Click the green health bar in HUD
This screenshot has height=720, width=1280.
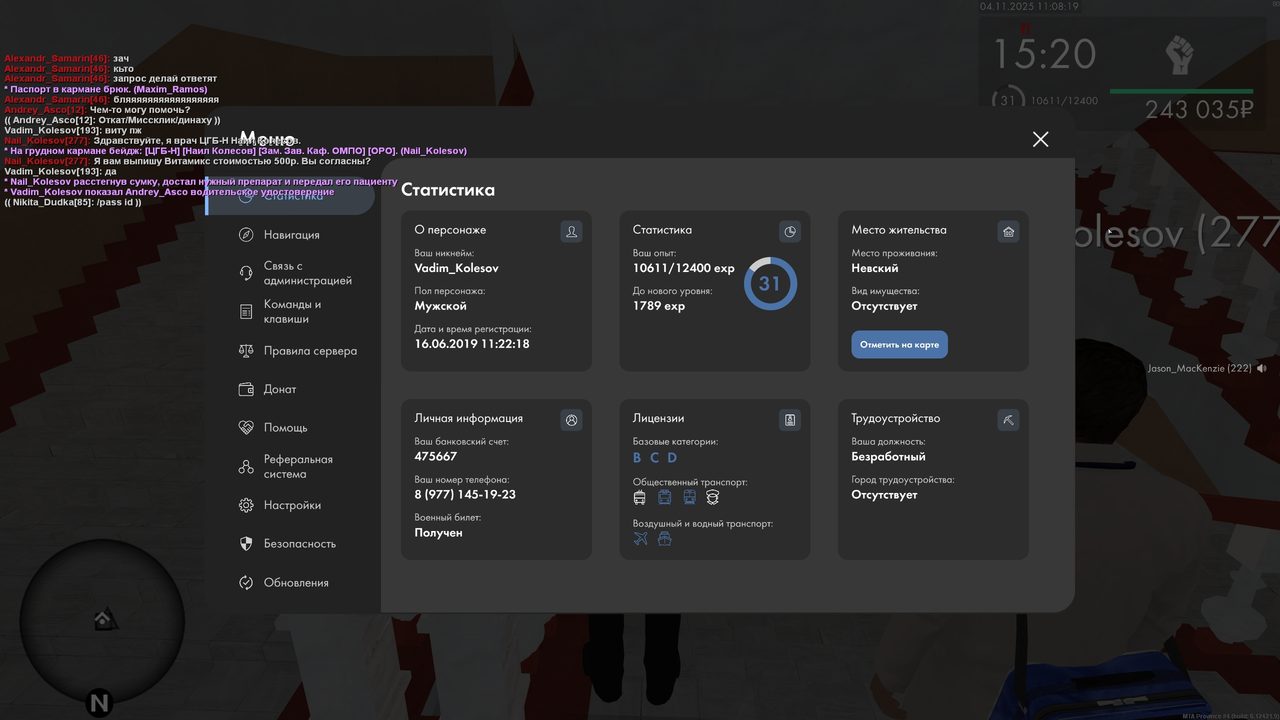click(x=1182, y=91)
